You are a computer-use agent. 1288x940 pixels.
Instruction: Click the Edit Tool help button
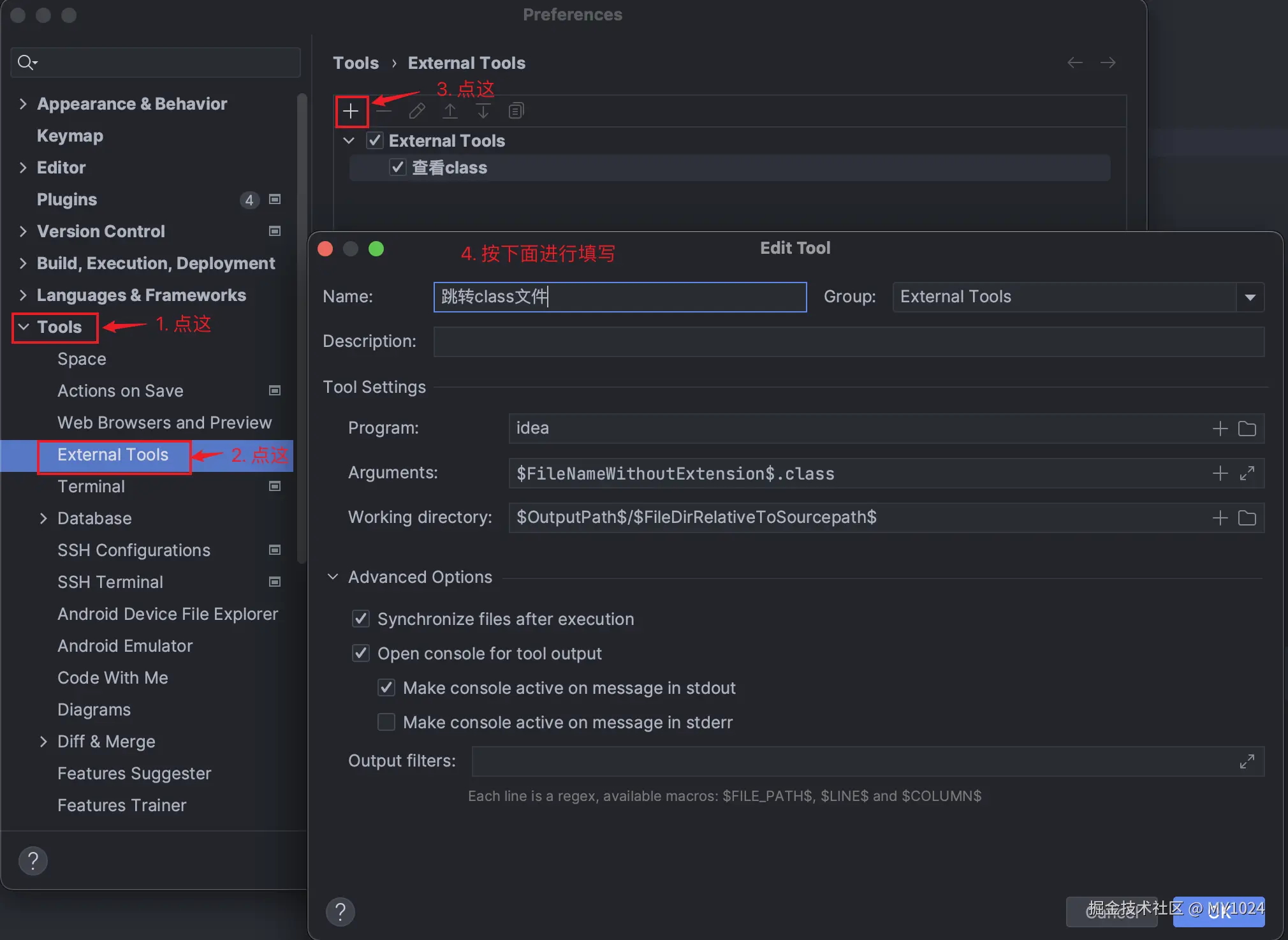coord(340,912)
